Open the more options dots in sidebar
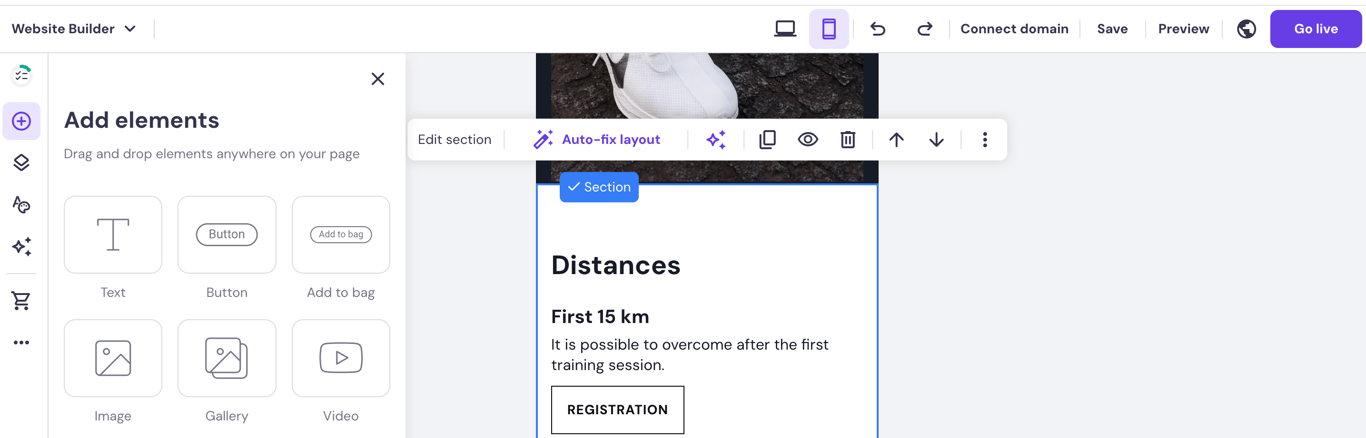The height and width of the screenshot is (438, 1366). [21, 343]
